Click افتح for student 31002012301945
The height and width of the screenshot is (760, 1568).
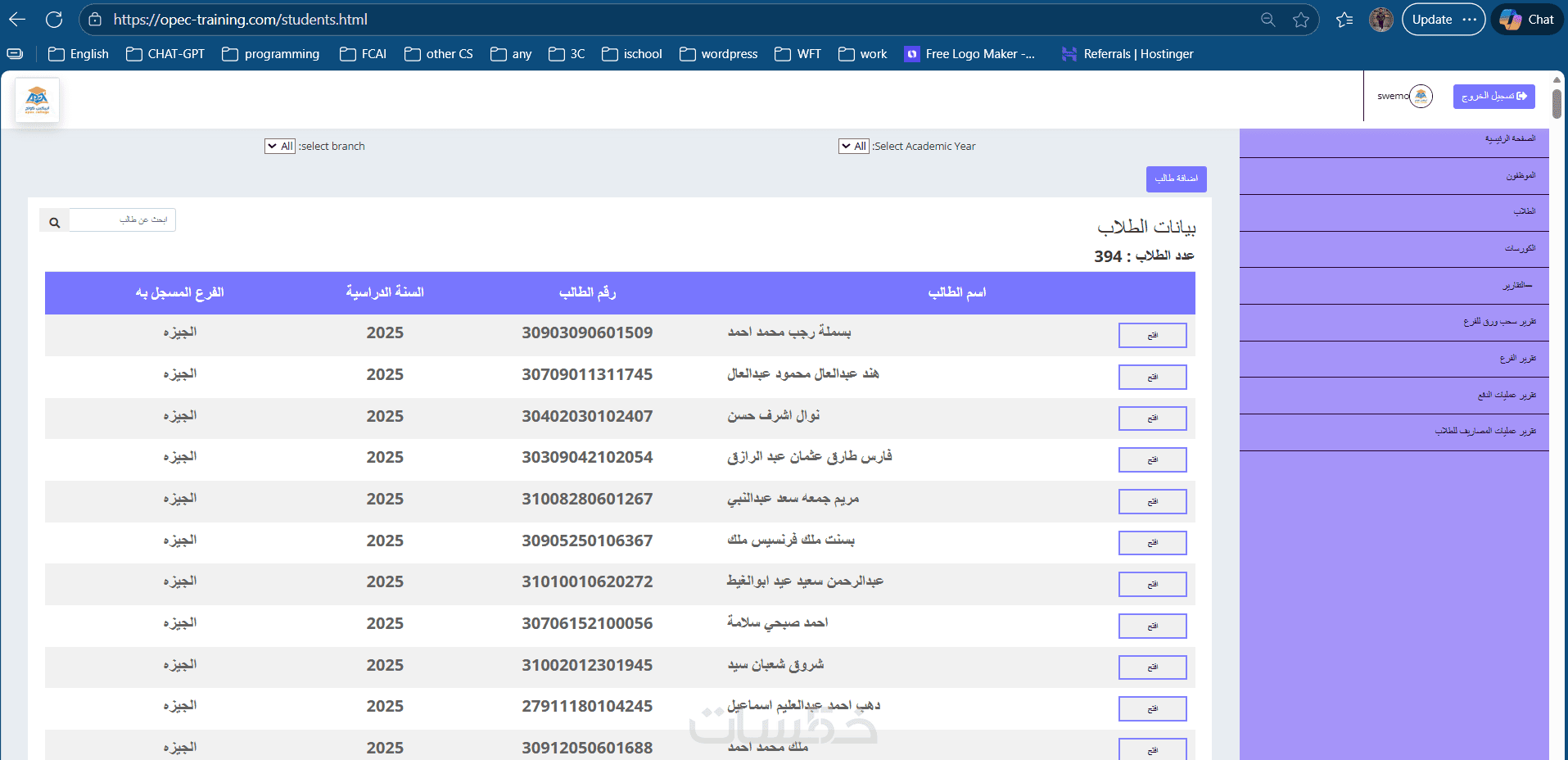(x=1153, y=667)
